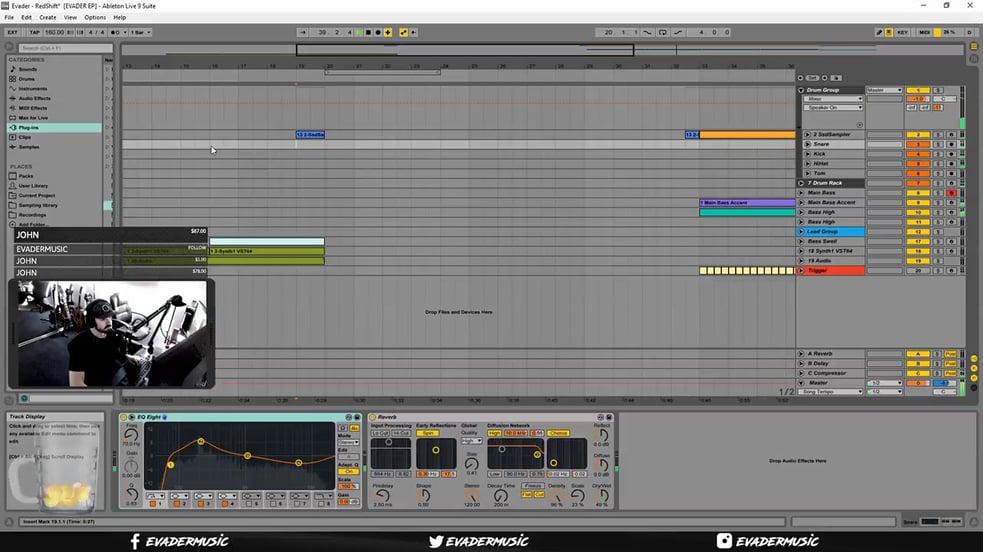The width and height of the screenshot is (983, 552).
Task: Toggle the Reverb Spin button
Action: point(428,433)
